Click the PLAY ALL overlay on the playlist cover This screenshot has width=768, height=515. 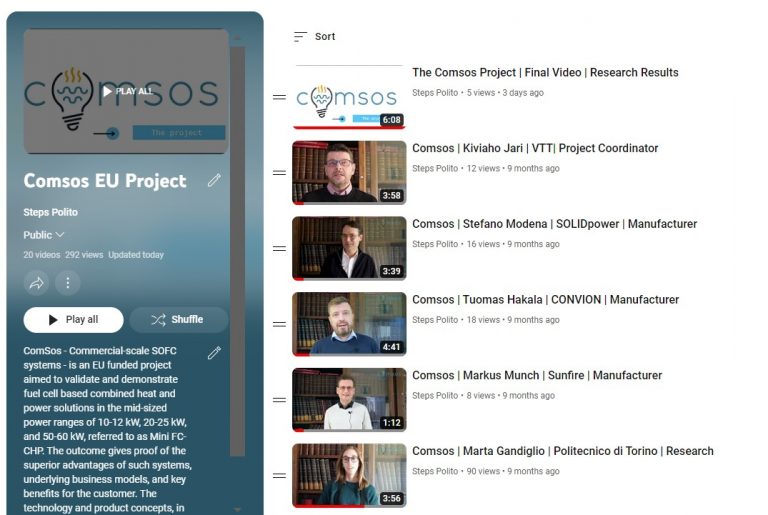pyautogui.click(x=127, y=91)
